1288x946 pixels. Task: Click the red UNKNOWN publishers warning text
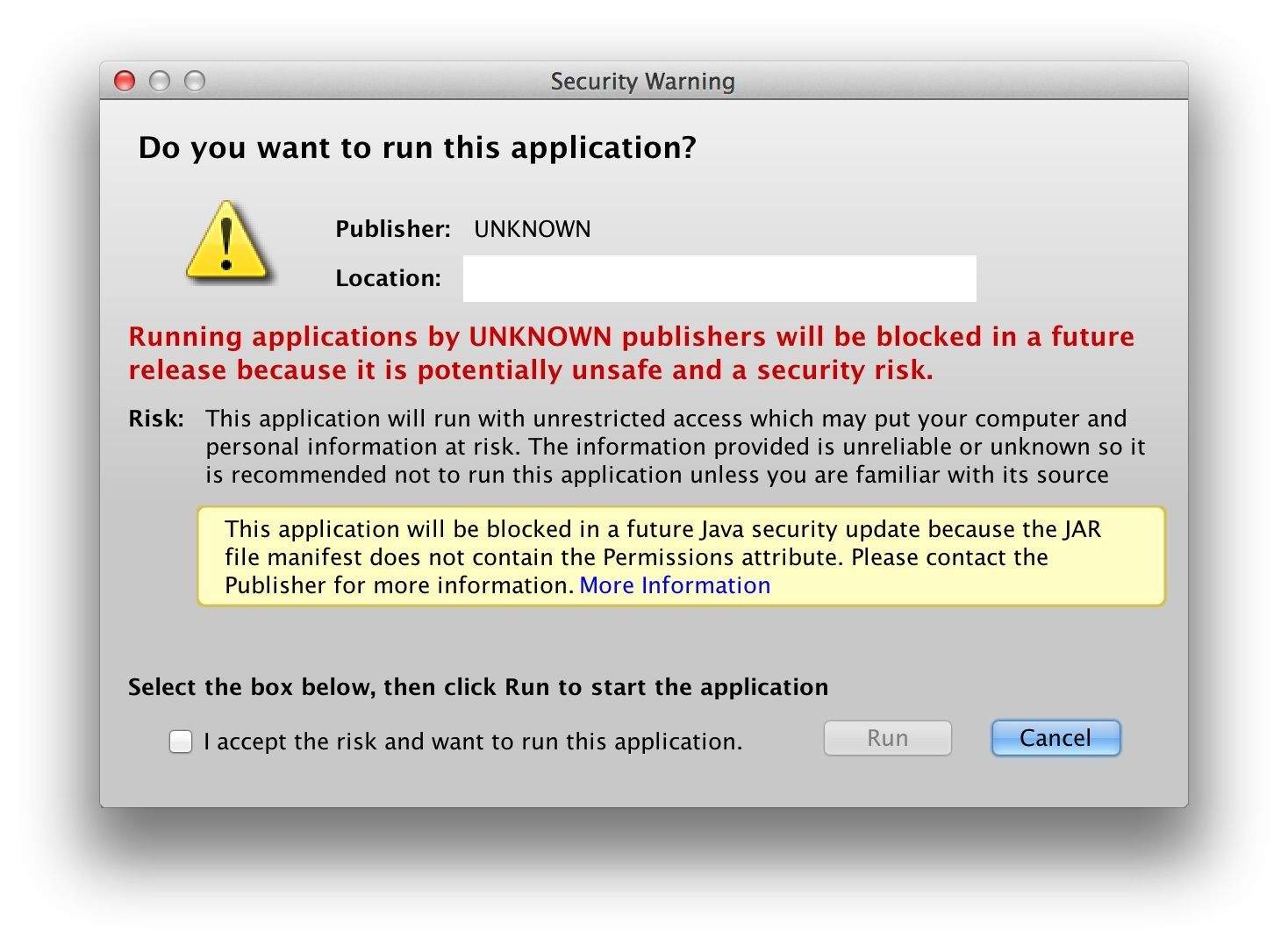pyautogui.click(x=631, y=354)
